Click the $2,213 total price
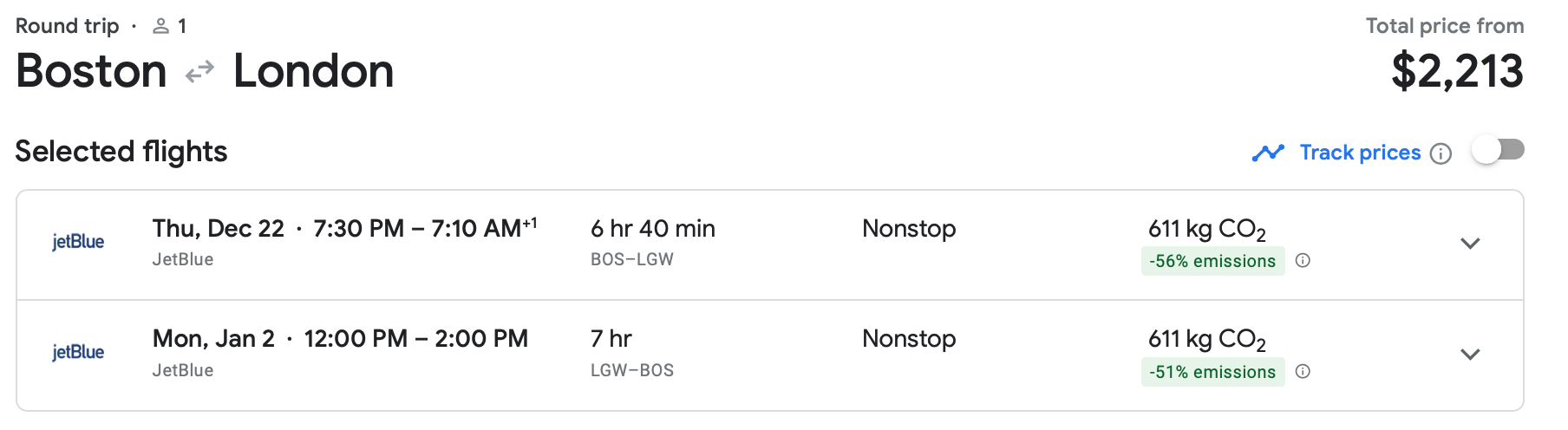The width and height of the screenshot is (1568, 430). [x=1457, y=71]
